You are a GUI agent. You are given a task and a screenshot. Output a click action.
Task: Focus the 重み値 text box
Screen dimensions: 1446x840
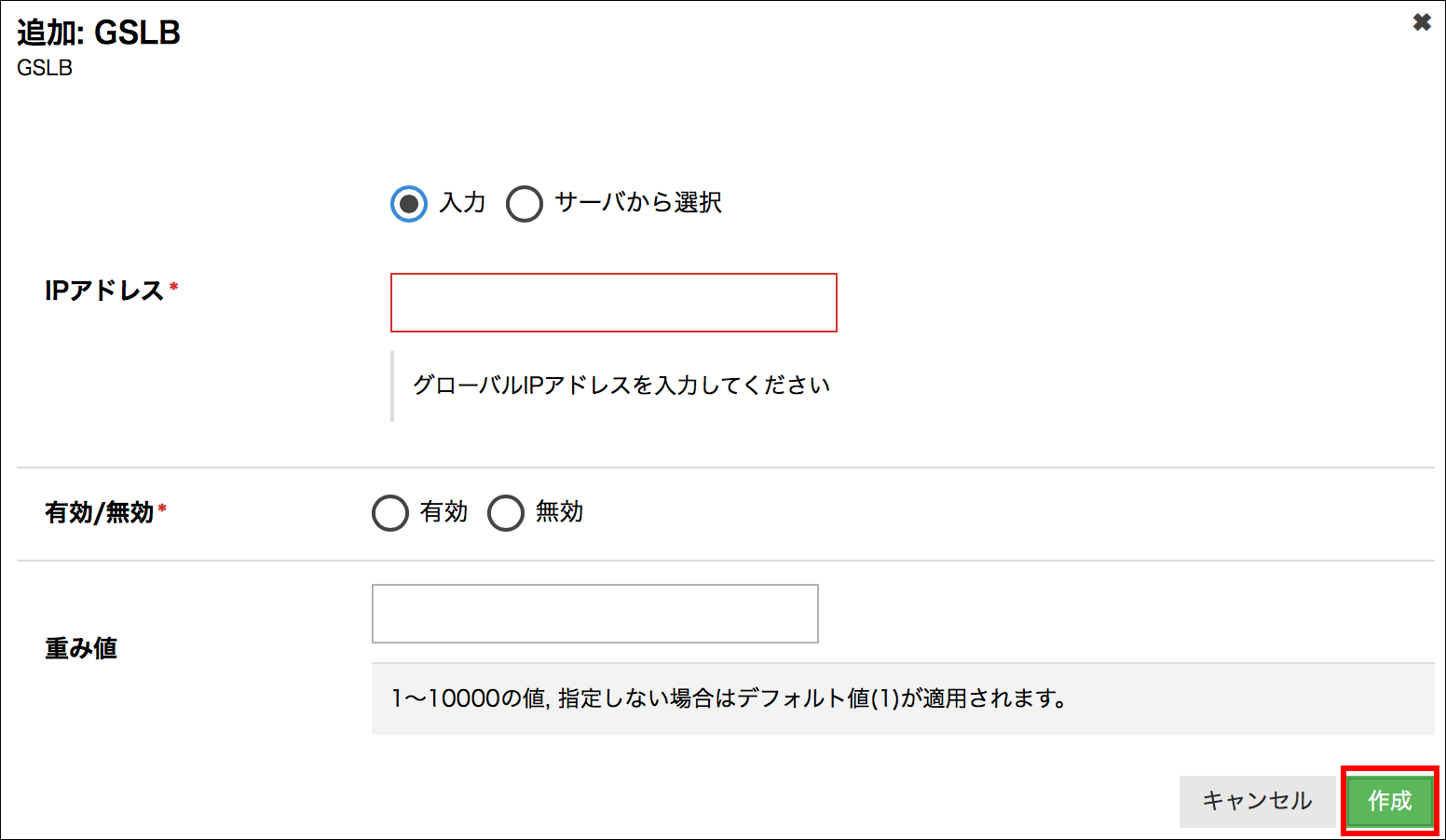coord(595,614)
